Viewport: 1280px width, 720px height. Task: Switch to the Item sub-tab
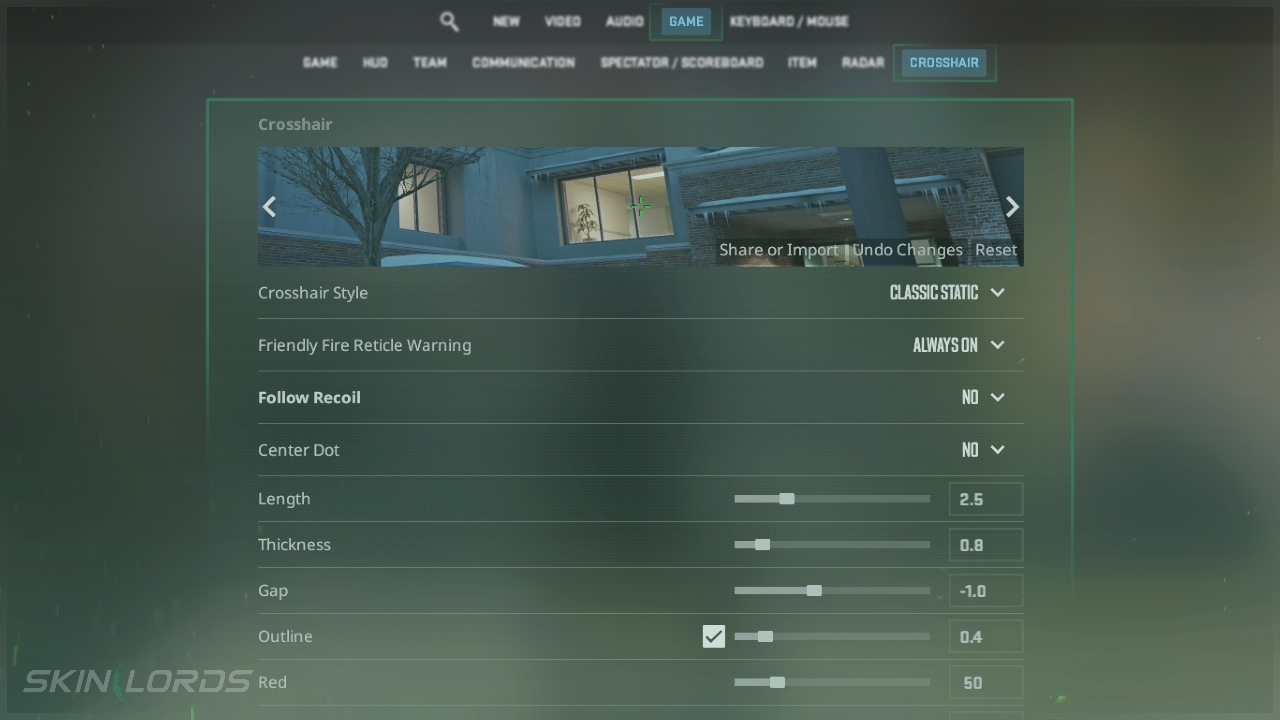(x=802, y=62)
